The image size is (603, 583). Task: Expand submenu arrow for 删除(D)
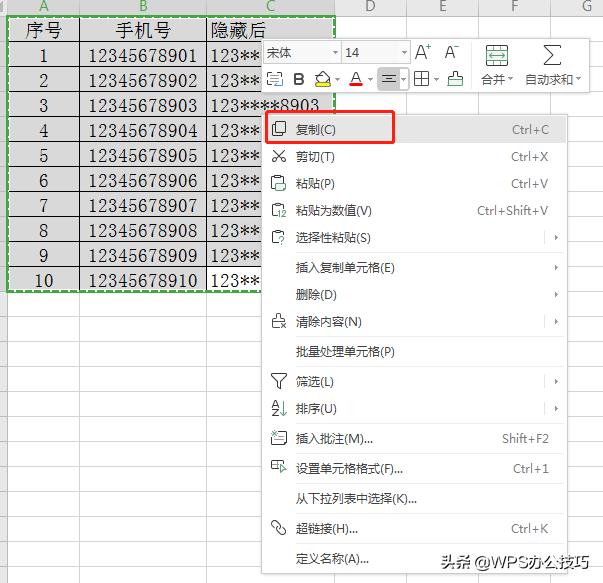click(x=556, y=295)
